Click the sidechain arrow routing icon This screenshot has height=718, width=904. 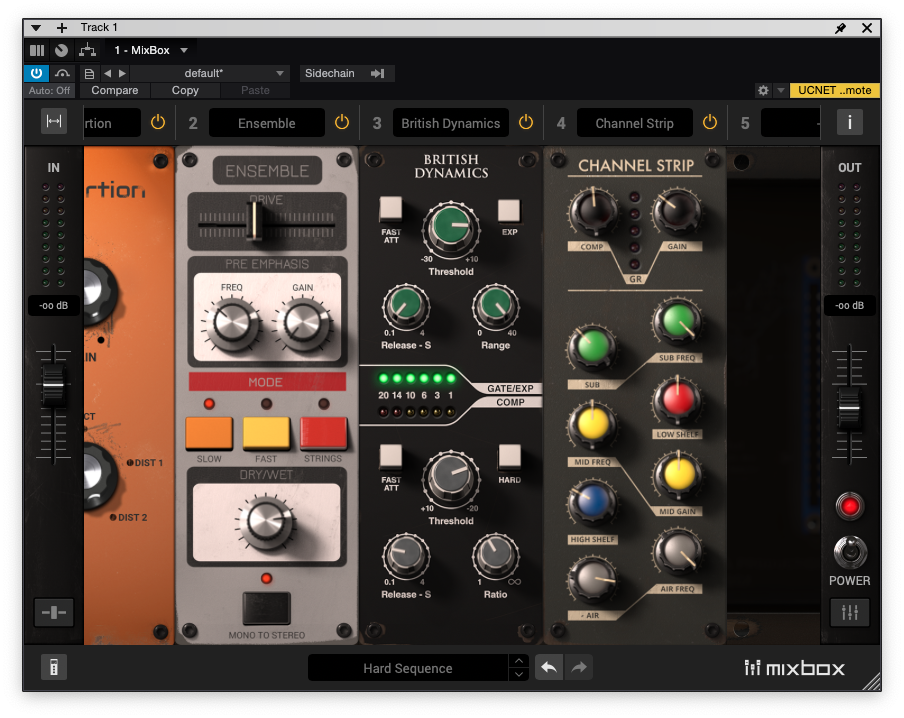[378, 73]
